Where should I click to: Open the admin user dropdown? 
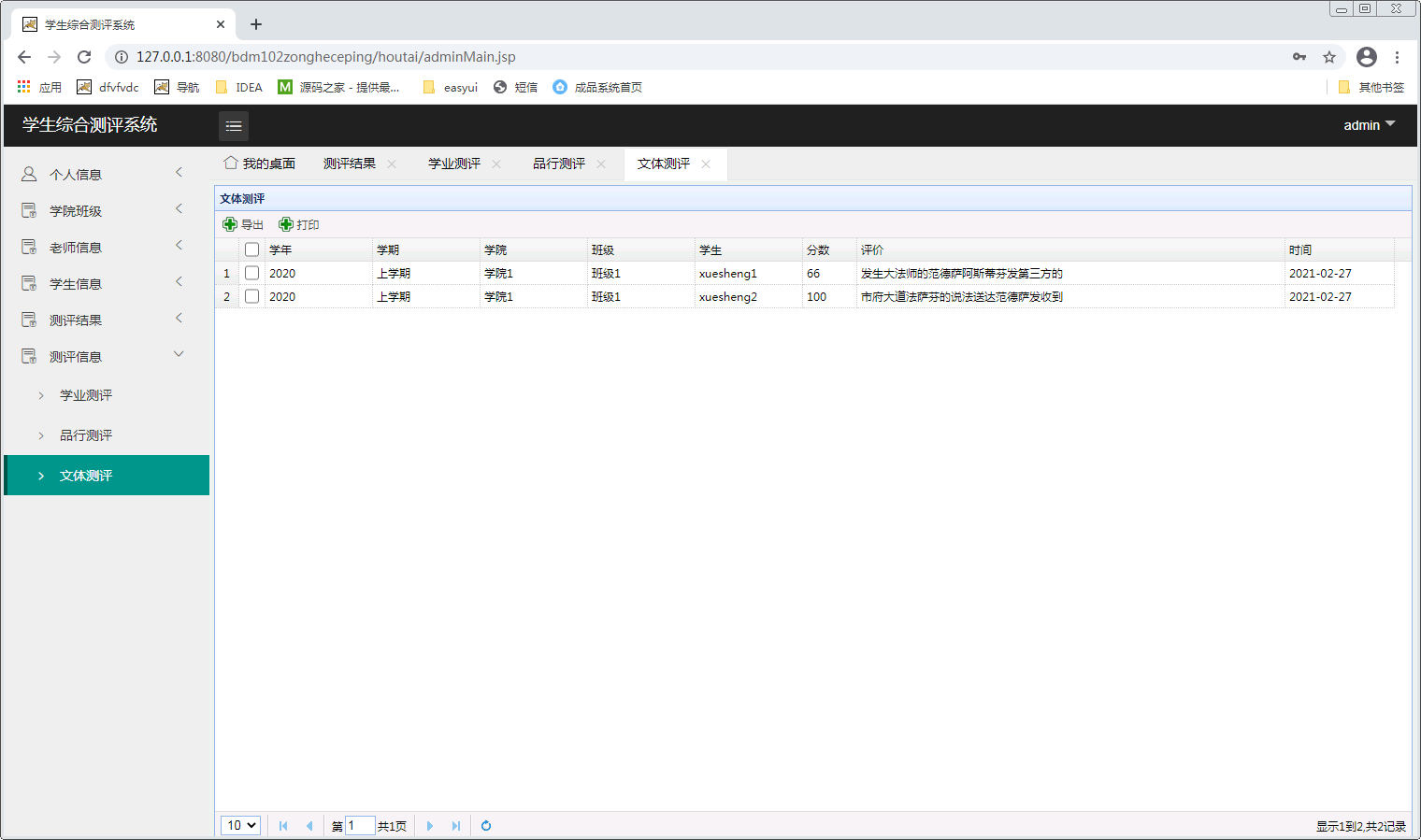1369,125
